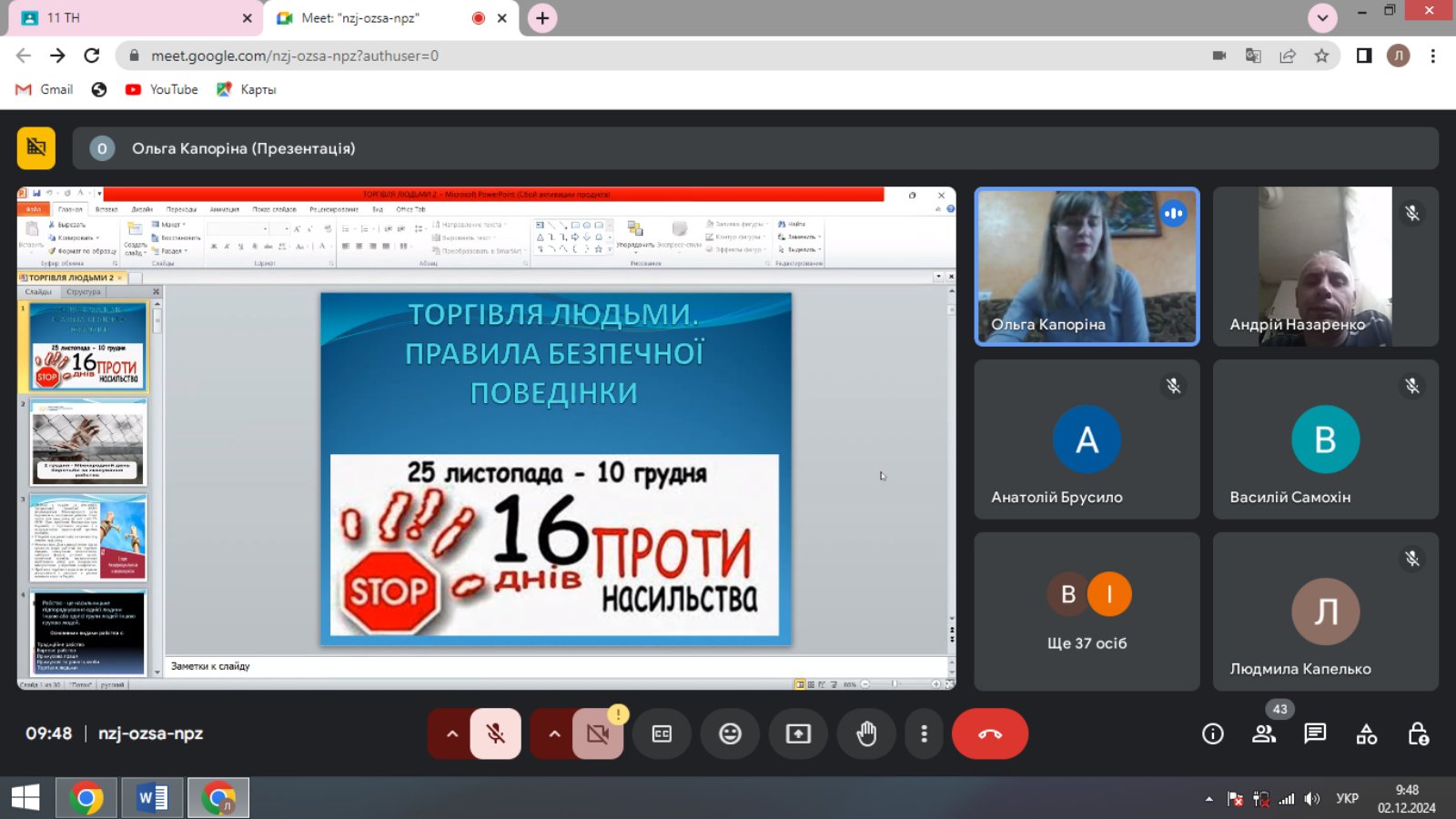Screen dimensions: 1456x819
Task: Toggle closed captions
Action: pyautogui.click(x=662, y=733)
